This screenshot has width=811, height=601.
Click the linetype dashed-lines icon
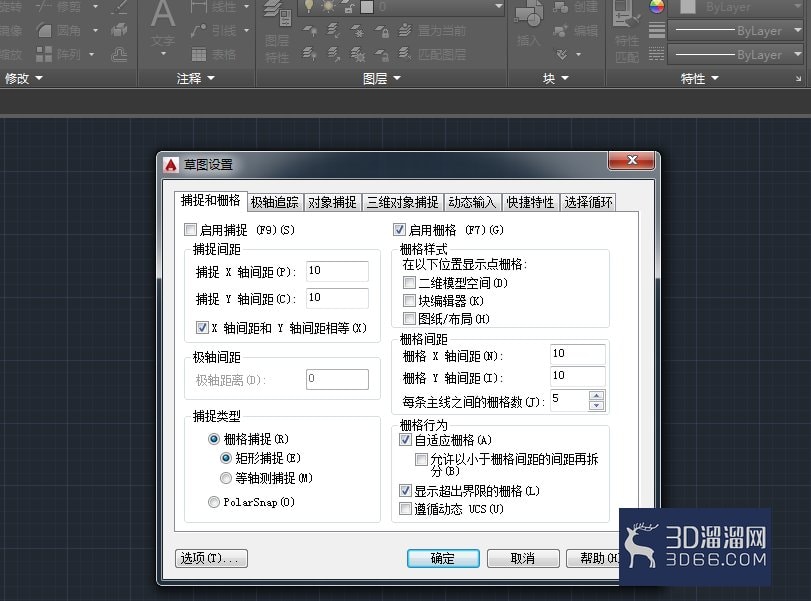657,54
